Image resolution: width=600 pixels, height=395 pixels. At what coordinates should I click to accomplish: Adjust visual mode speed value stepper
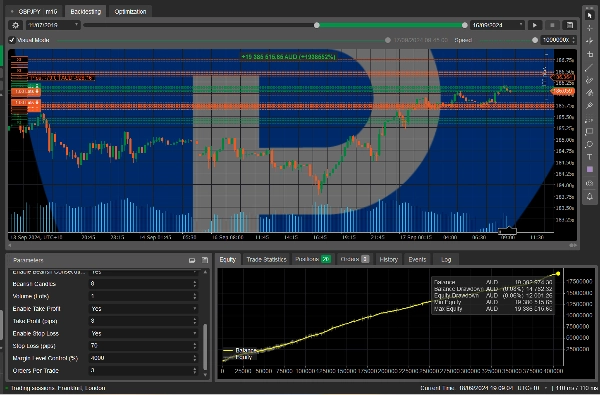pos(573,40)
